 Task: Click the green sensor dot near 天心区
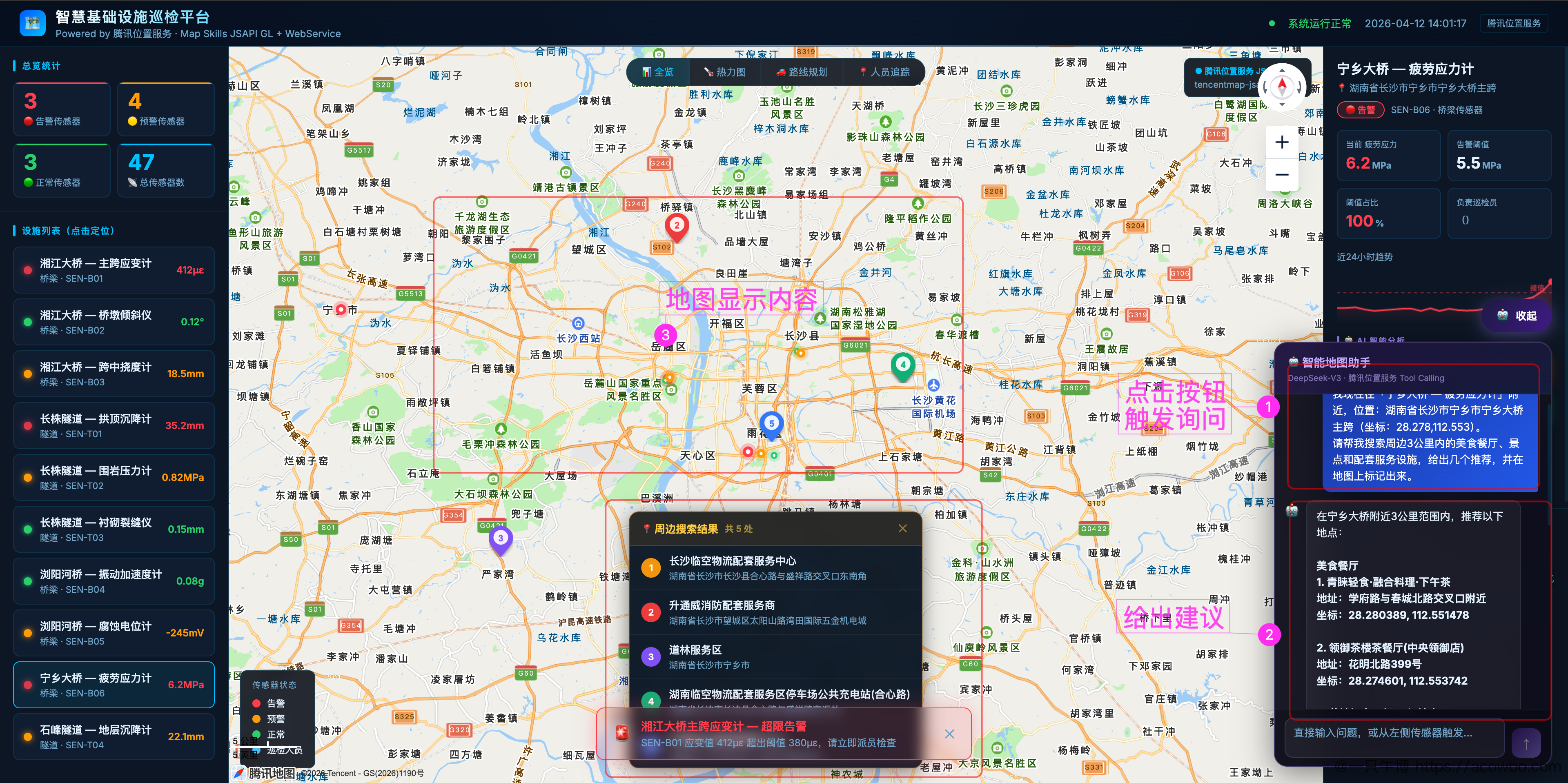pyautogui.click(x=774, y=454)
